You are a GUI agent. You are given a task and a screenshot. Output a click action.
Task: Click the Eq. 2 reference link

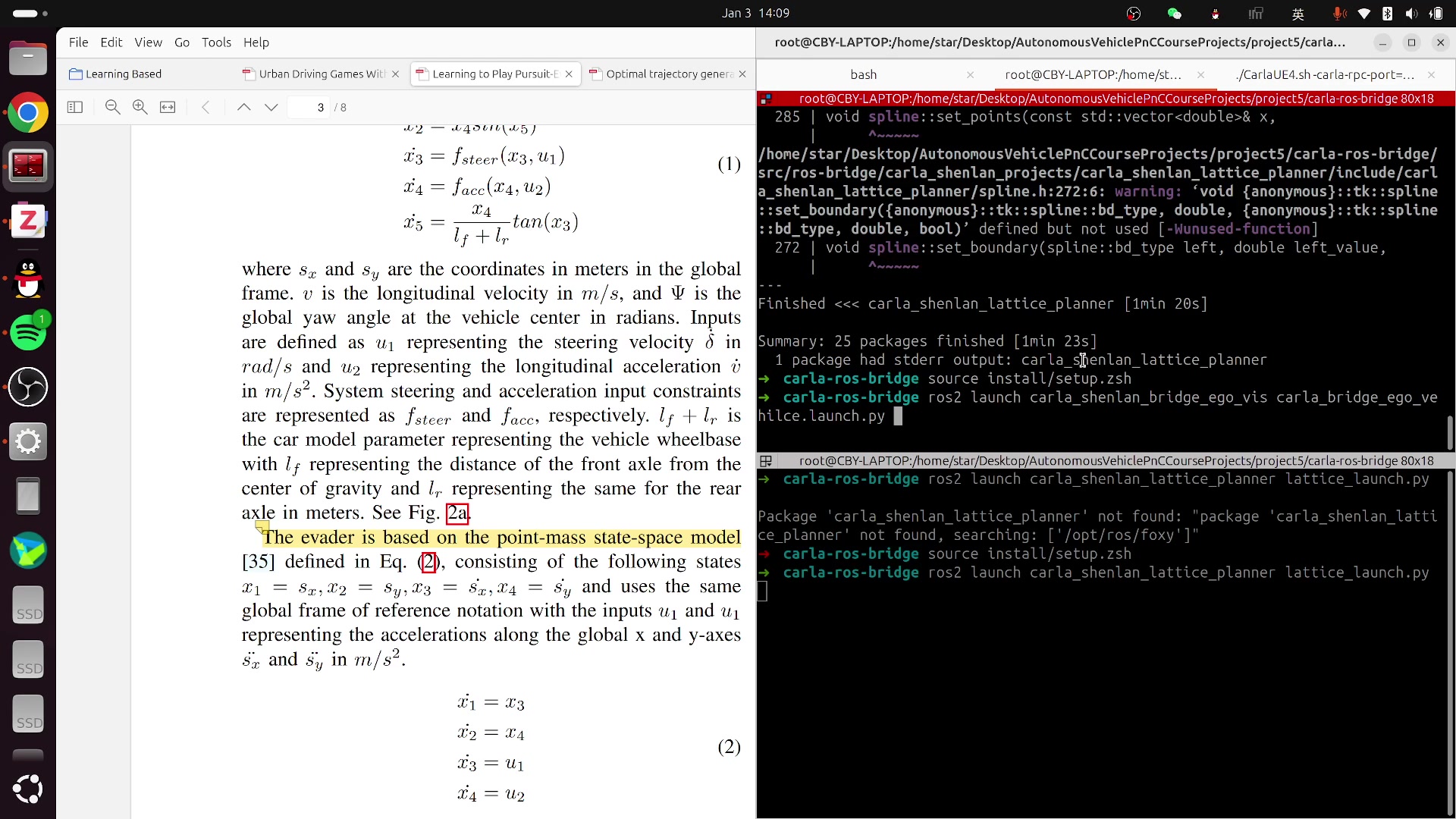[x=428, y=562]
